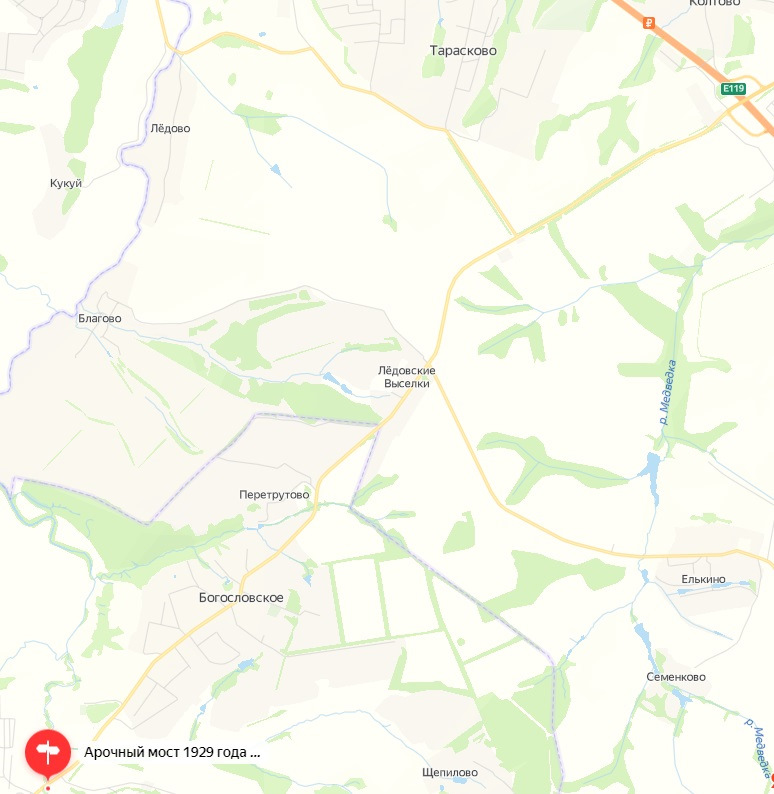Click the orange toll road ruble icon
Viewport: 774px width, 794px height.
(648, 23)
